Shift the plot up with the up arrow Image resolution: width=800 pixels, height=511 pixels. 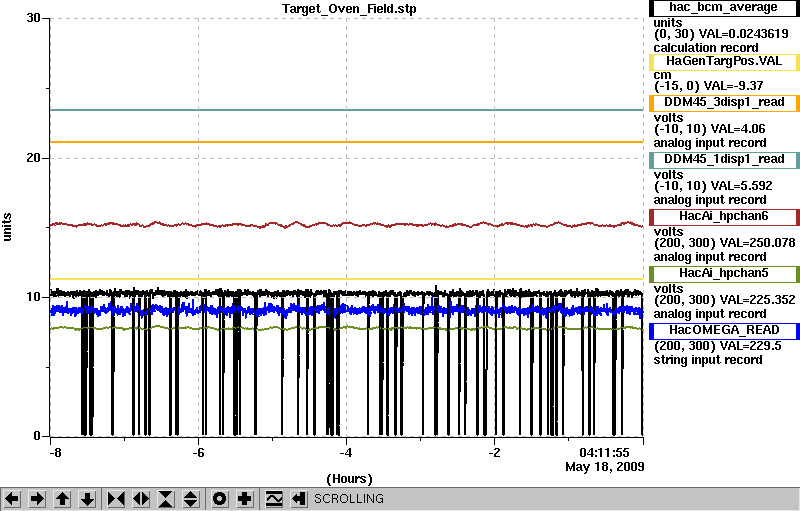[63, 498]
